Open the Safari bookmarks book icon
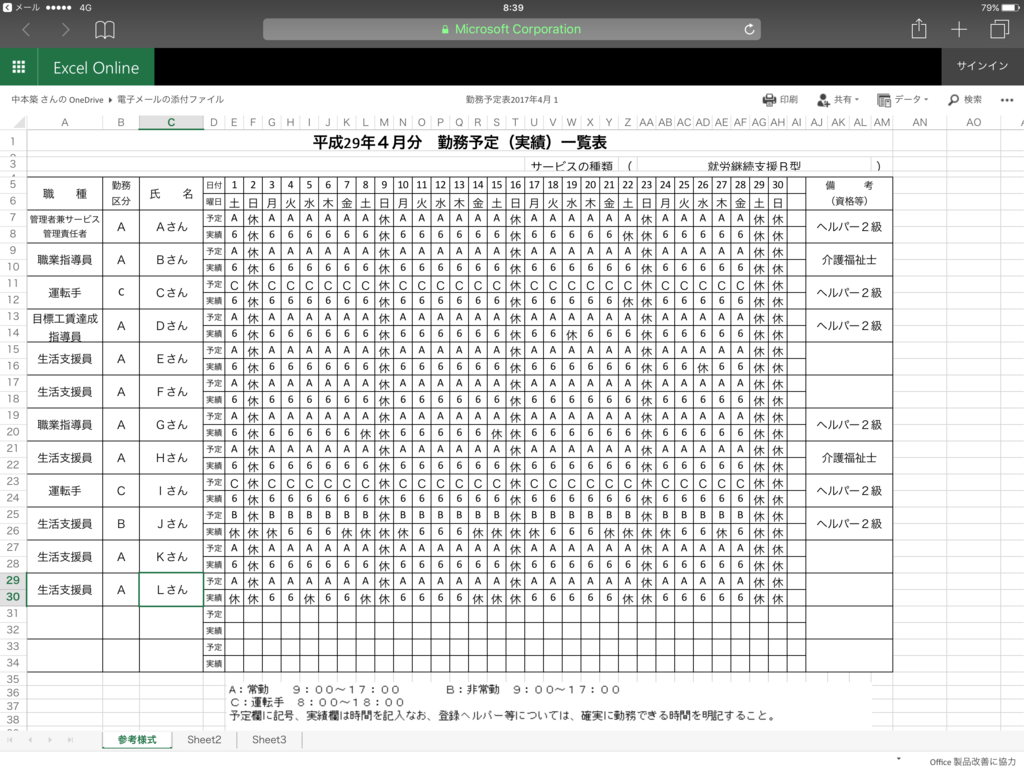This screenshot has width=1024, height=768. pos(104,29)
